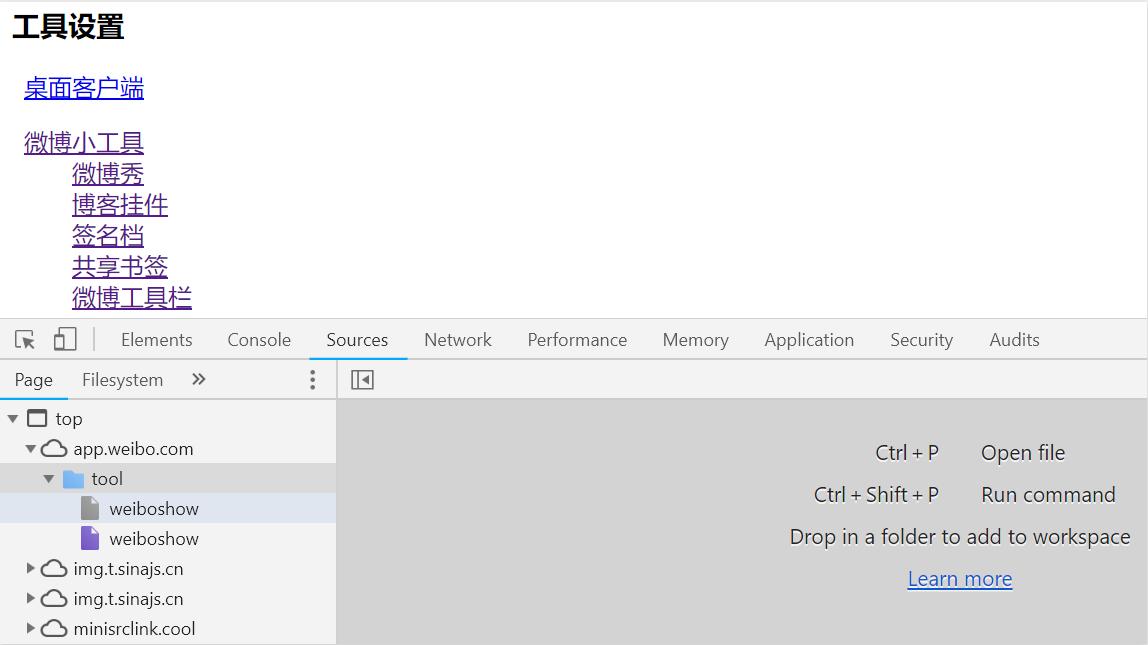Open the Security tab
The width and height of the screenshot is (1148, 645).
(922, 340)
